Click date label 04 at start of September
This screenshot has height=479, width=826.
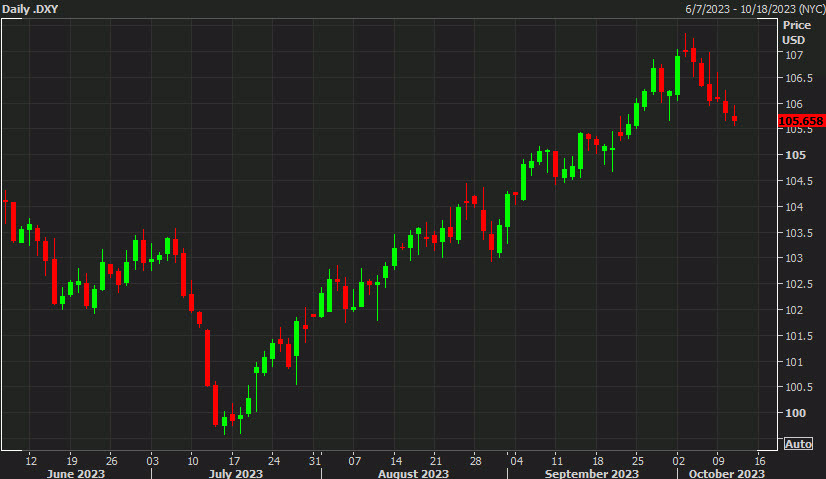pos(516,461)
